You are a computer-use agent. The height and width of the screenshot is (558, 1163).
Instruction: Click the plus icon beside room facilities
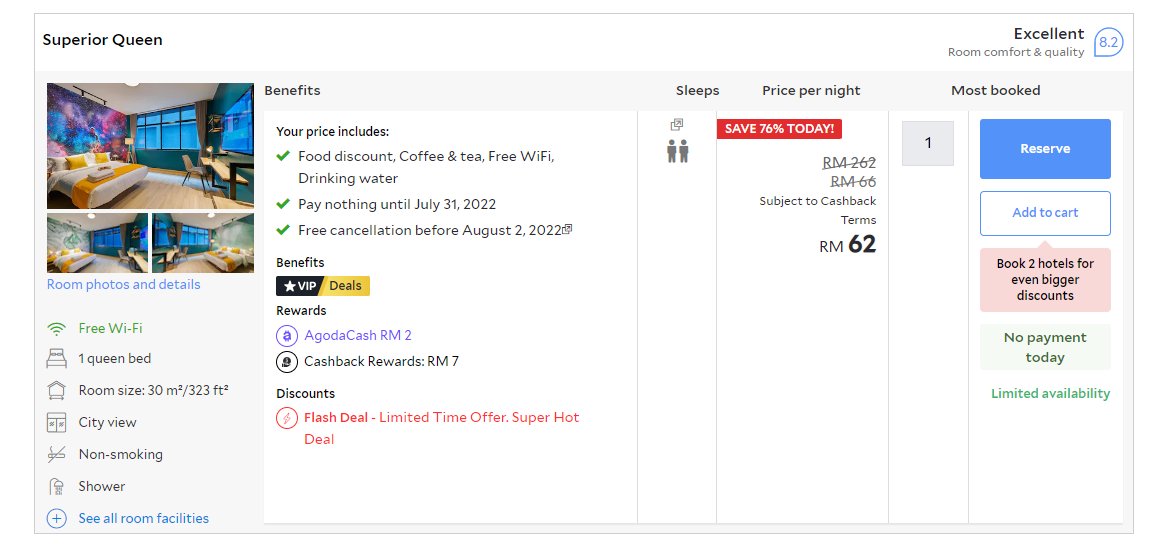tap(56, 519)
